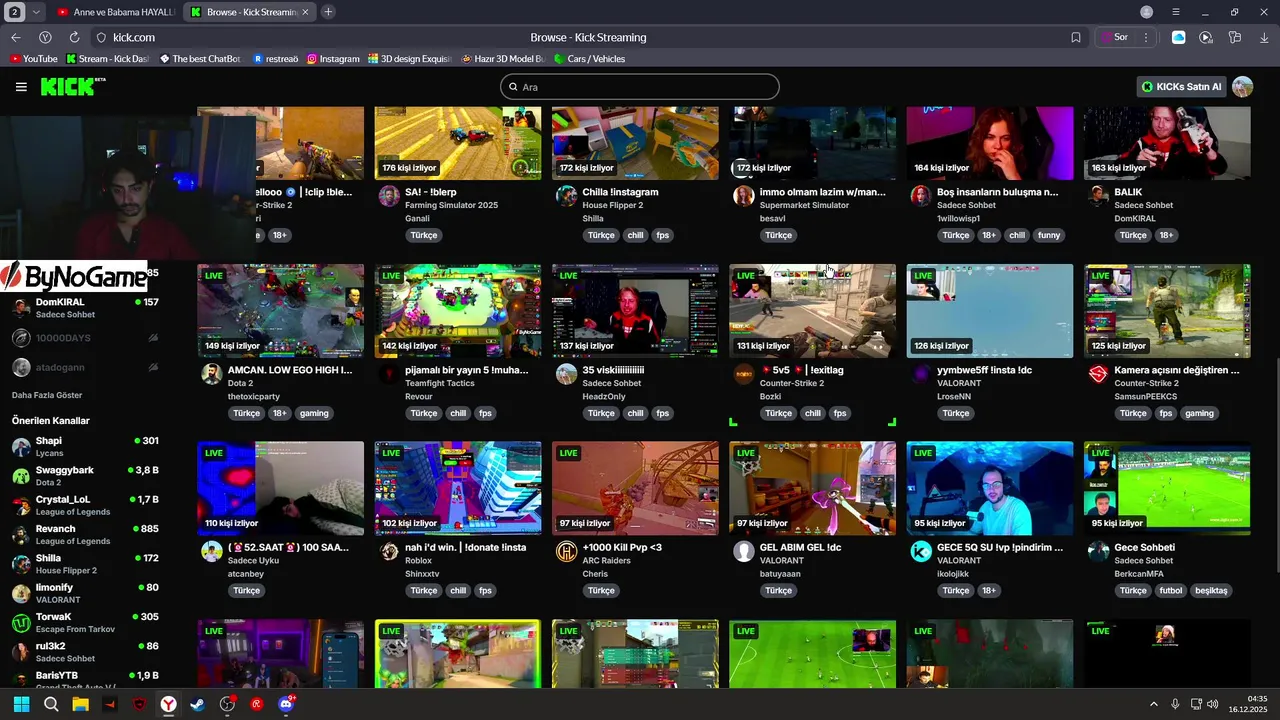Open Revanch channel in sidebar

(85, 535)
